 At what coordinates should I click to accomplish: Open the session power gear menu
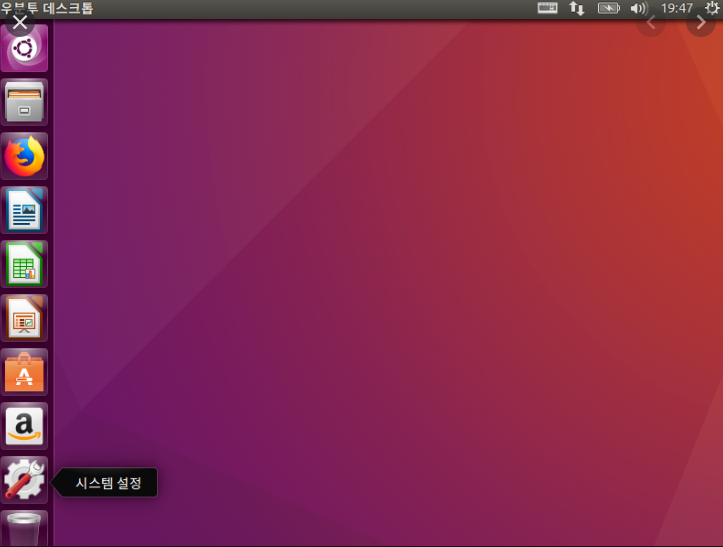(712, 8)
